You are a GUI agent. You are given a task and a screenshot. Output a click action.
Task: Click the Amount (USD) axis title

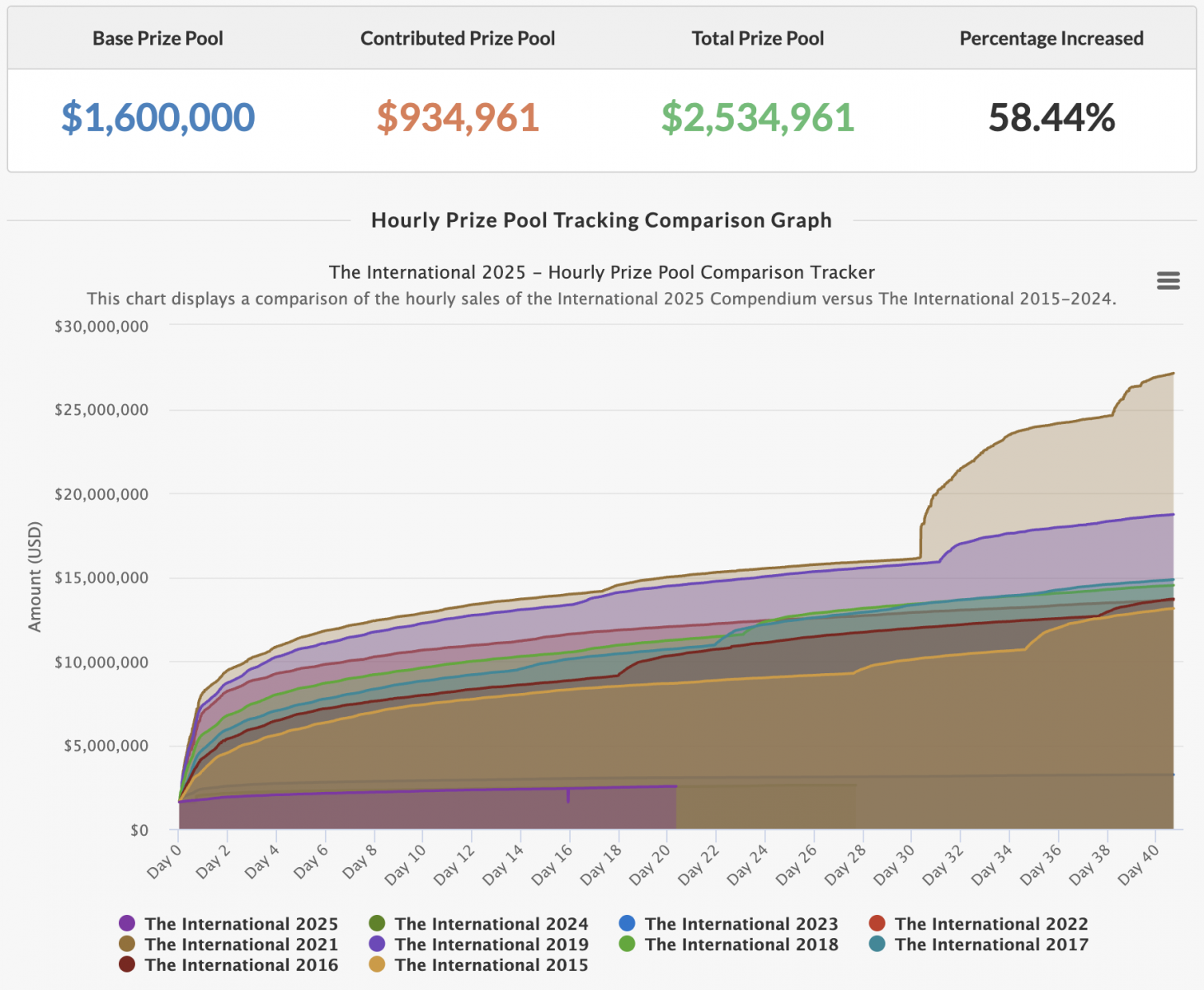(x=35, y=577)
